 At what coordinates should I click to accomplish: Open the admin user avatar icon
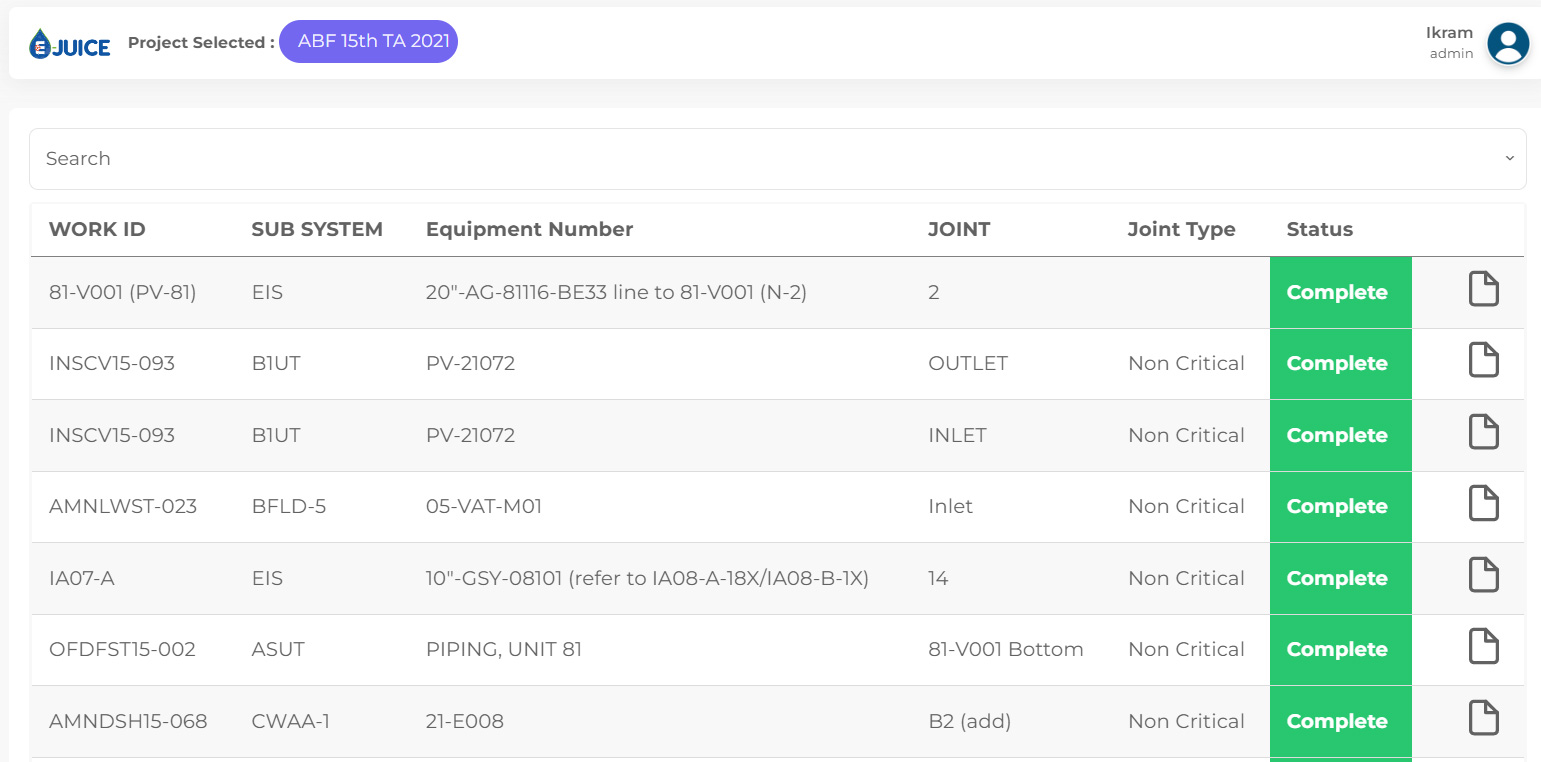(1507, 44)
